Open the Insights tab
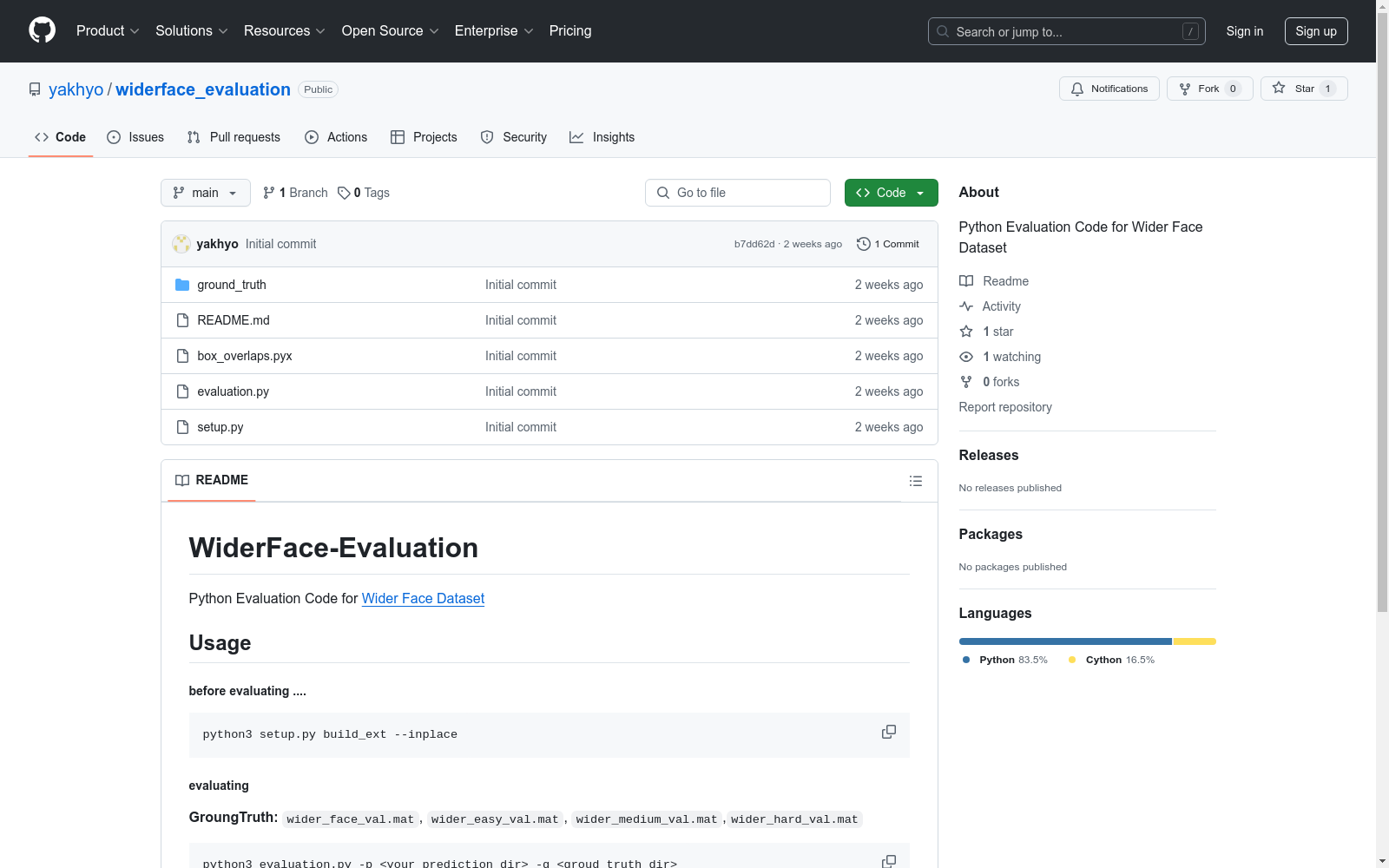 [602, 137]
